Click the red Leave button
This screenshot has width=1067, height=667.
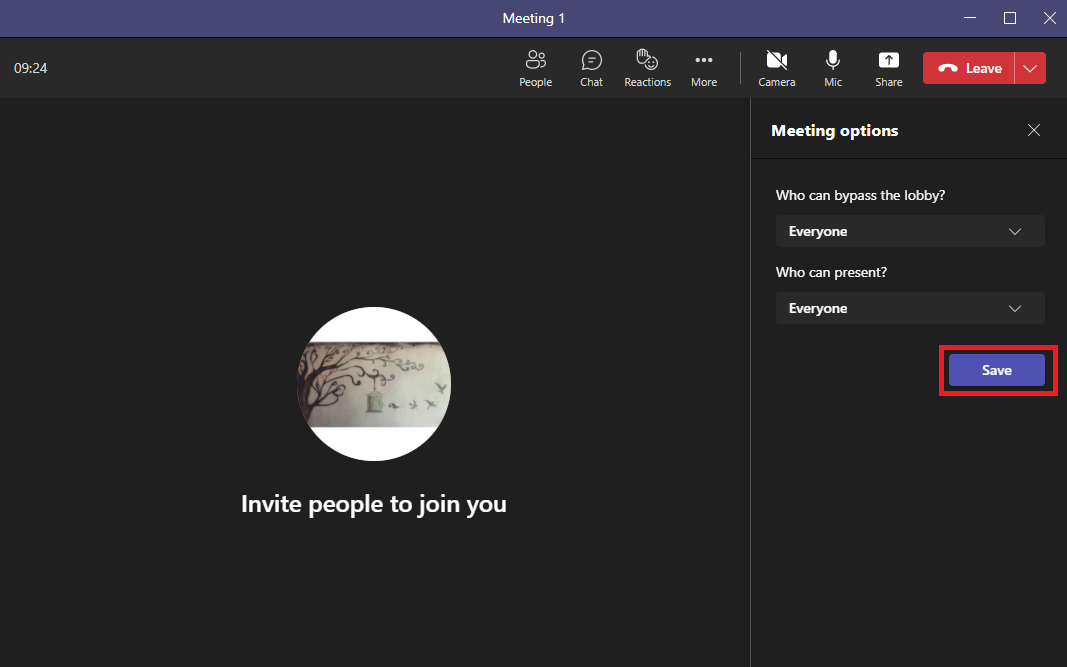tap(969, 68)
